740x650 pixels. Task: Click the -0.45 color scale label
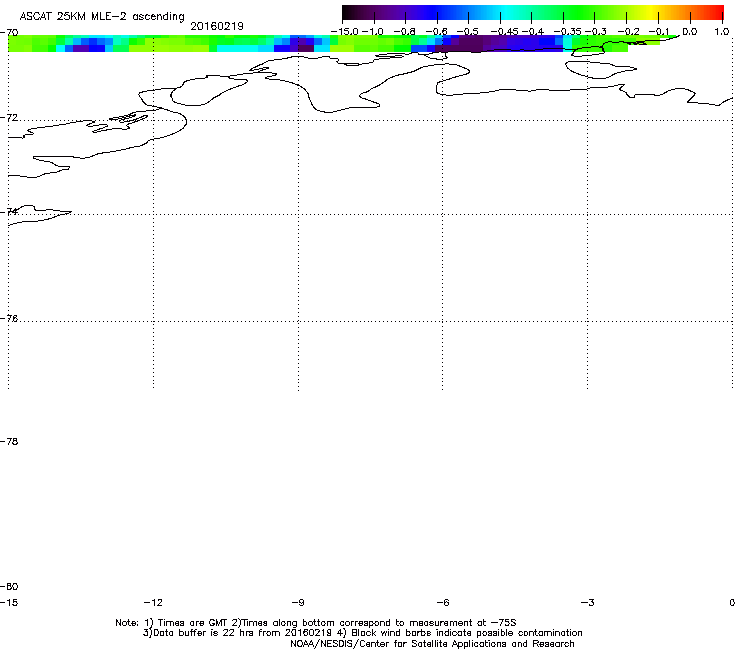[x=505, y=32]
